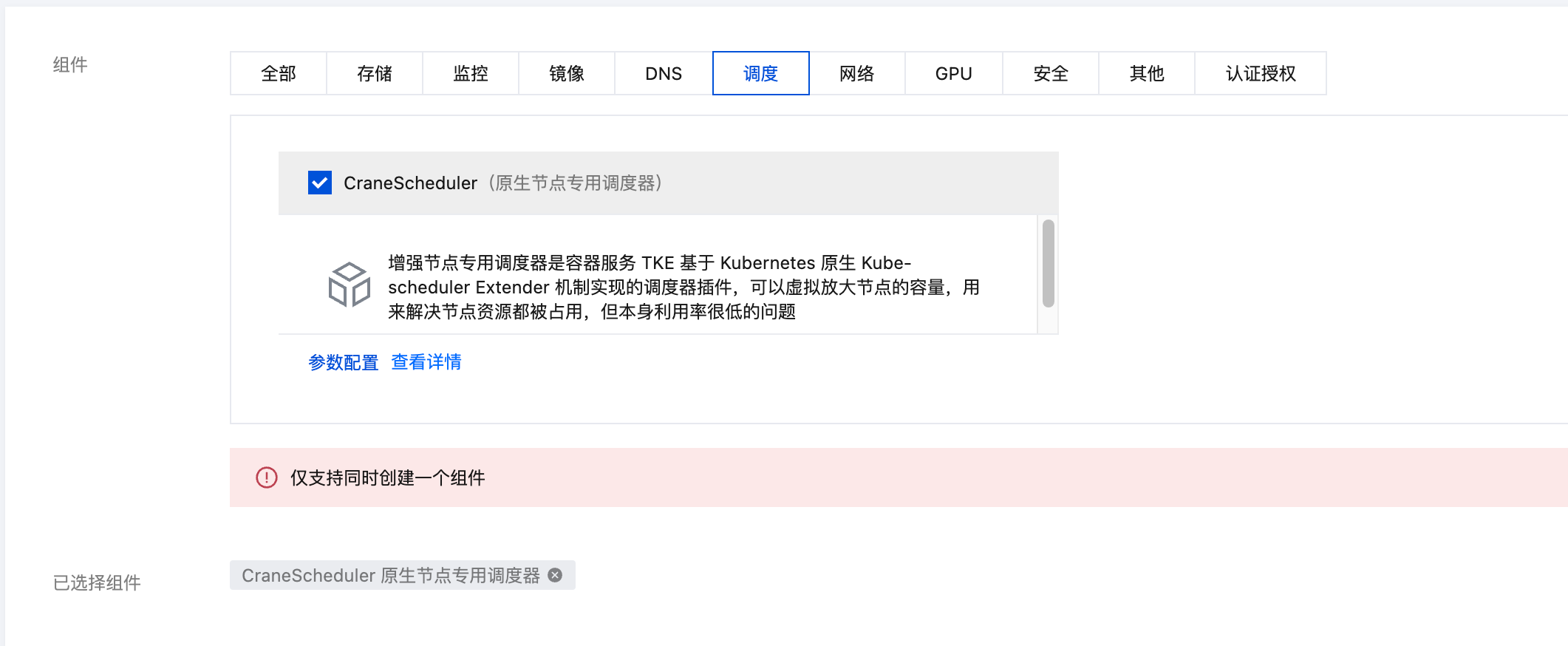Open the DNS component tab
This screenshot has width=1568, height=646.
(664, 73)
